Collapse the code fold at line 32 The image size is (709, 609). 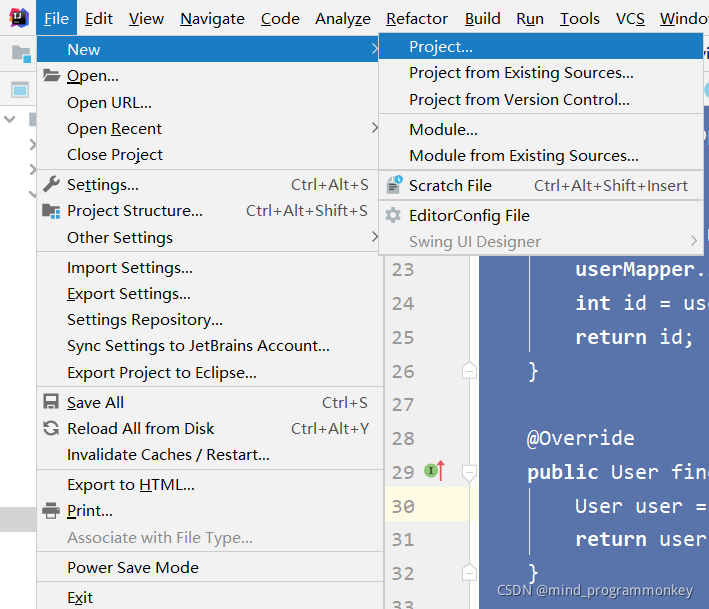469,573
